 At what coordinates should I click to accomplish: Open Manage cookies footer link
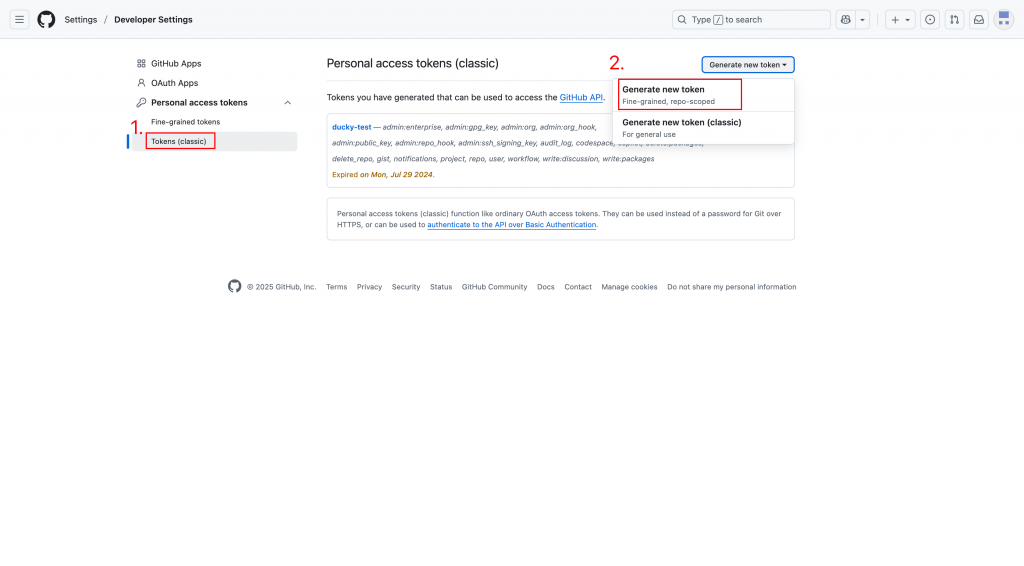pyautogui.click(x=629, y=287)
